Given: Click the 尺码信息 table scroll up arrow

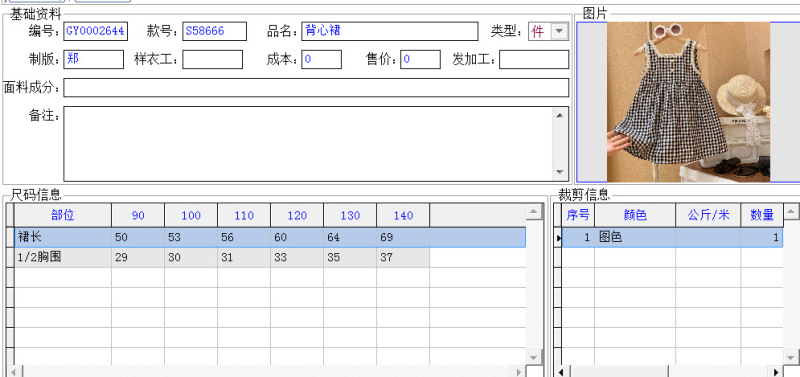Looking at the screenshot, I should (534, 211).
